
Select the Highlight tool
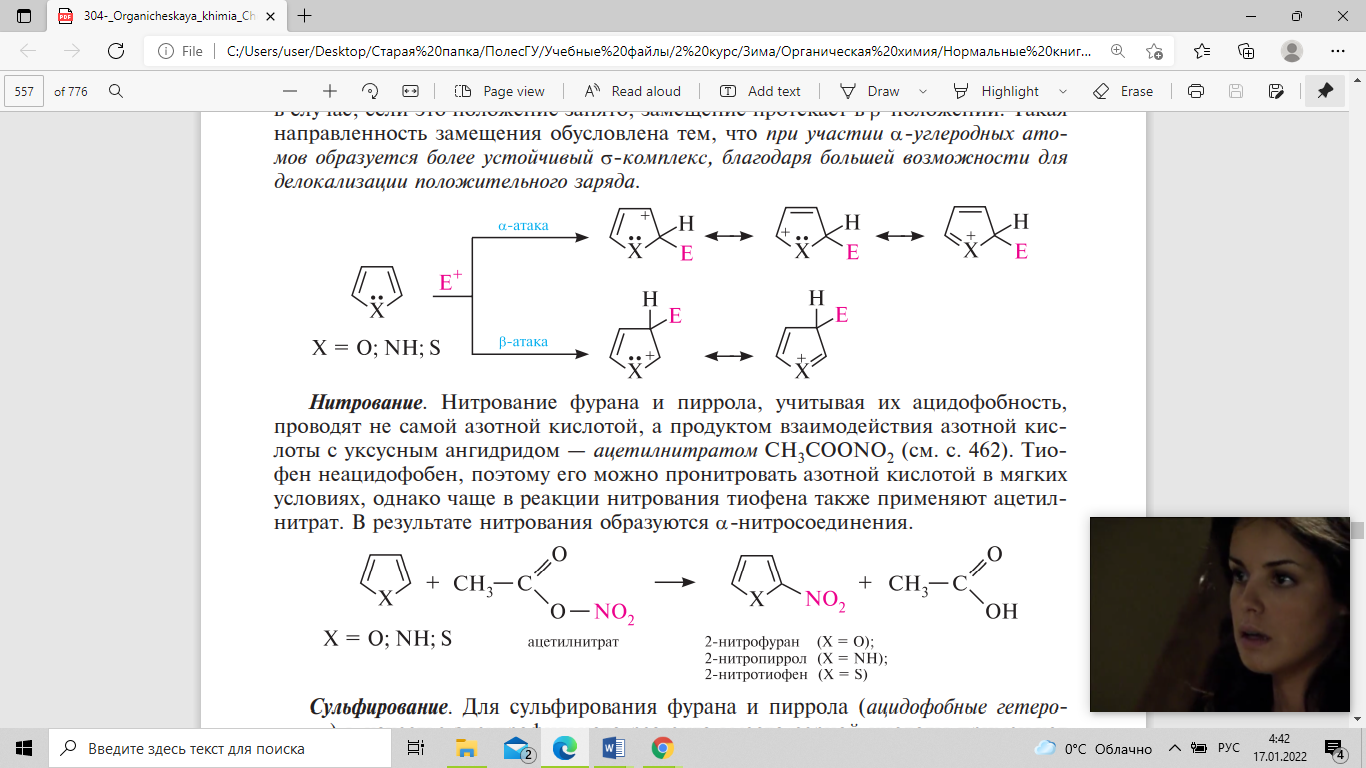(996, 91)
